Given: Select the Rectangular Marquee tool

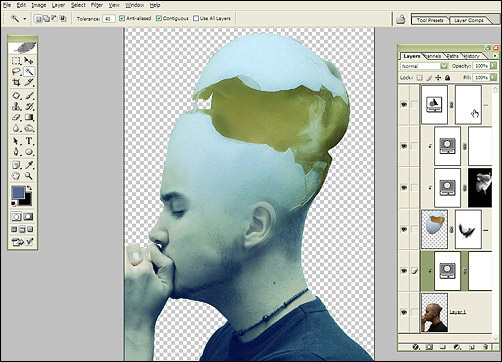Looking at the screenshot, I should 16,61.
